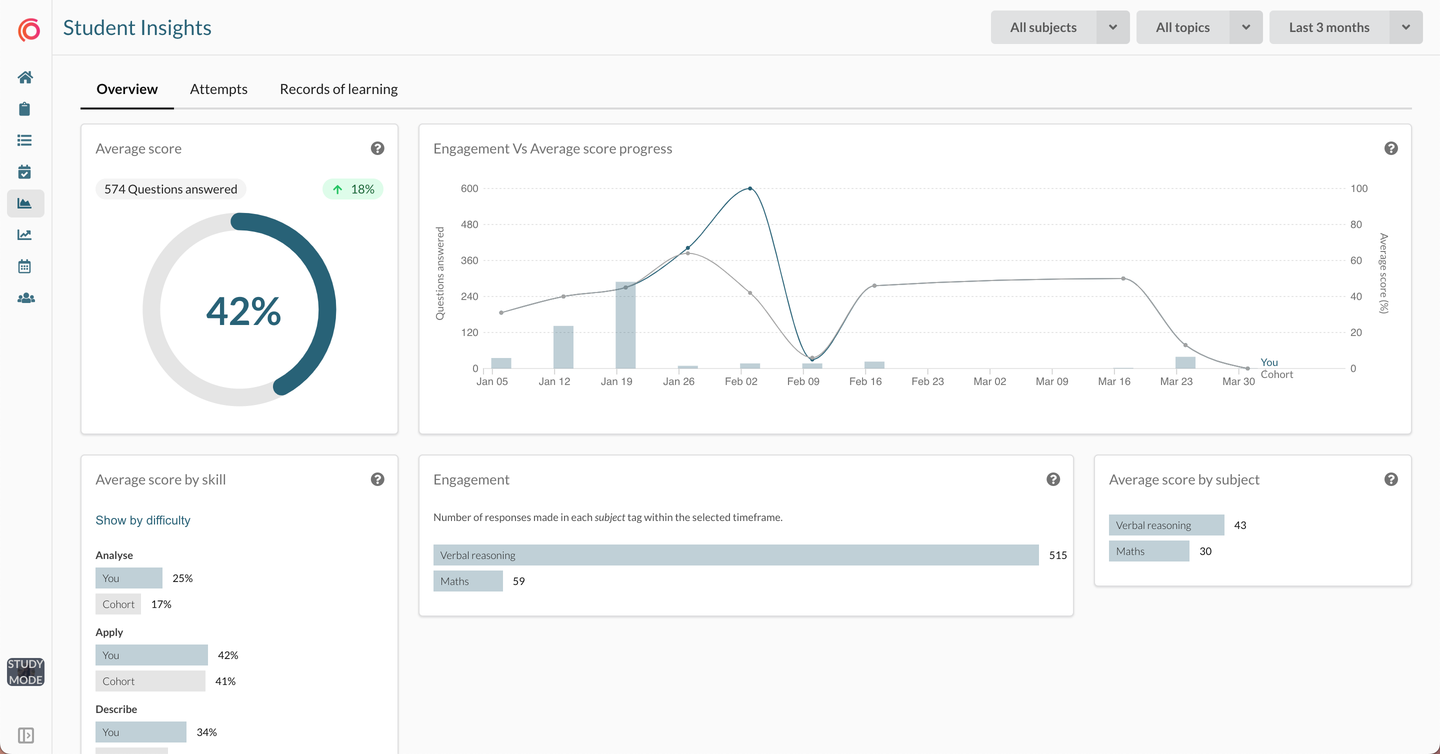Open the clipboard icon in sidebar
The height and width of the screenshot is (754, 1440).
tap(25, 109)
